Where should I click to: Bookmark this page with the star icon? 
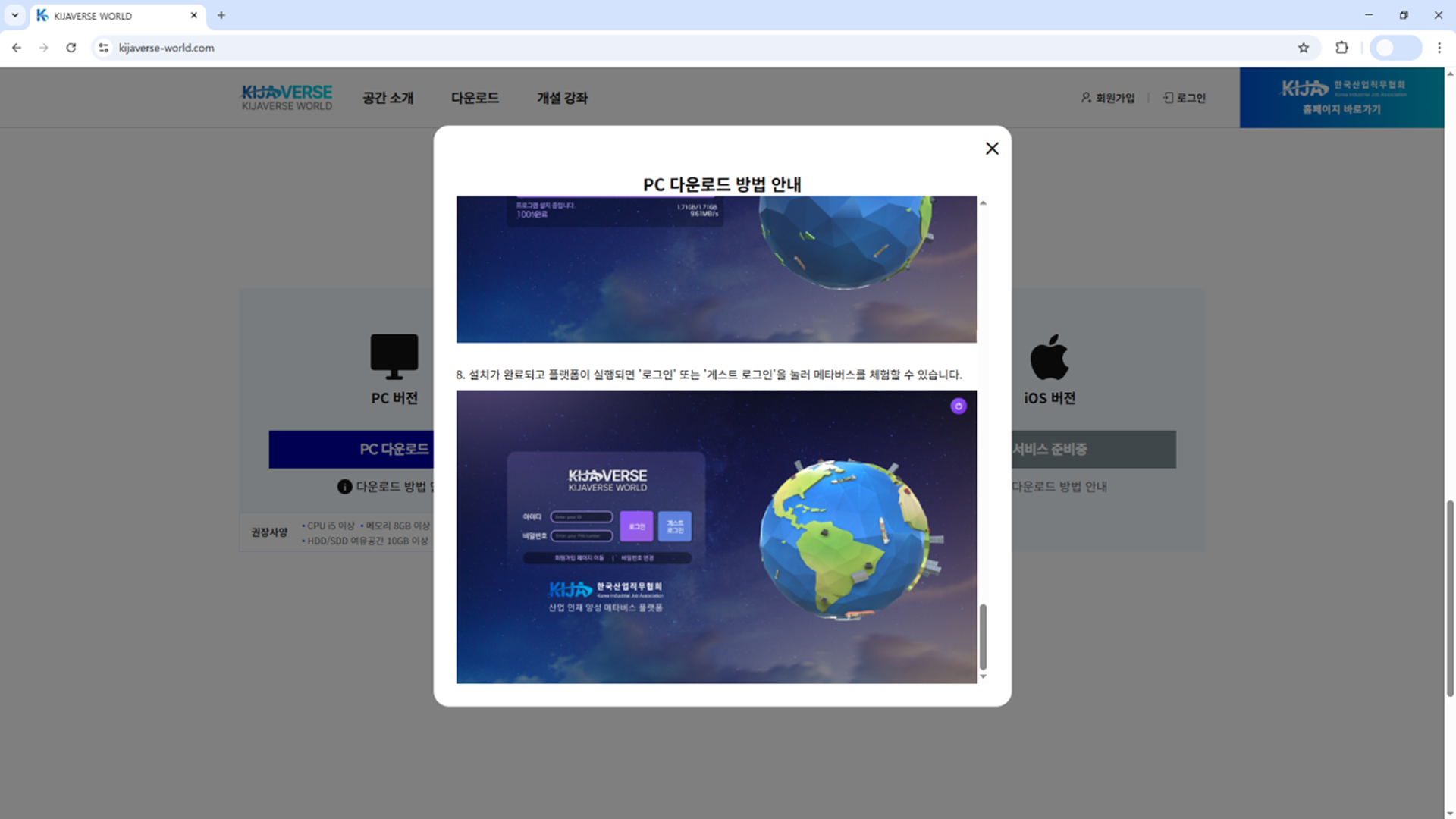coord(1304,48)
